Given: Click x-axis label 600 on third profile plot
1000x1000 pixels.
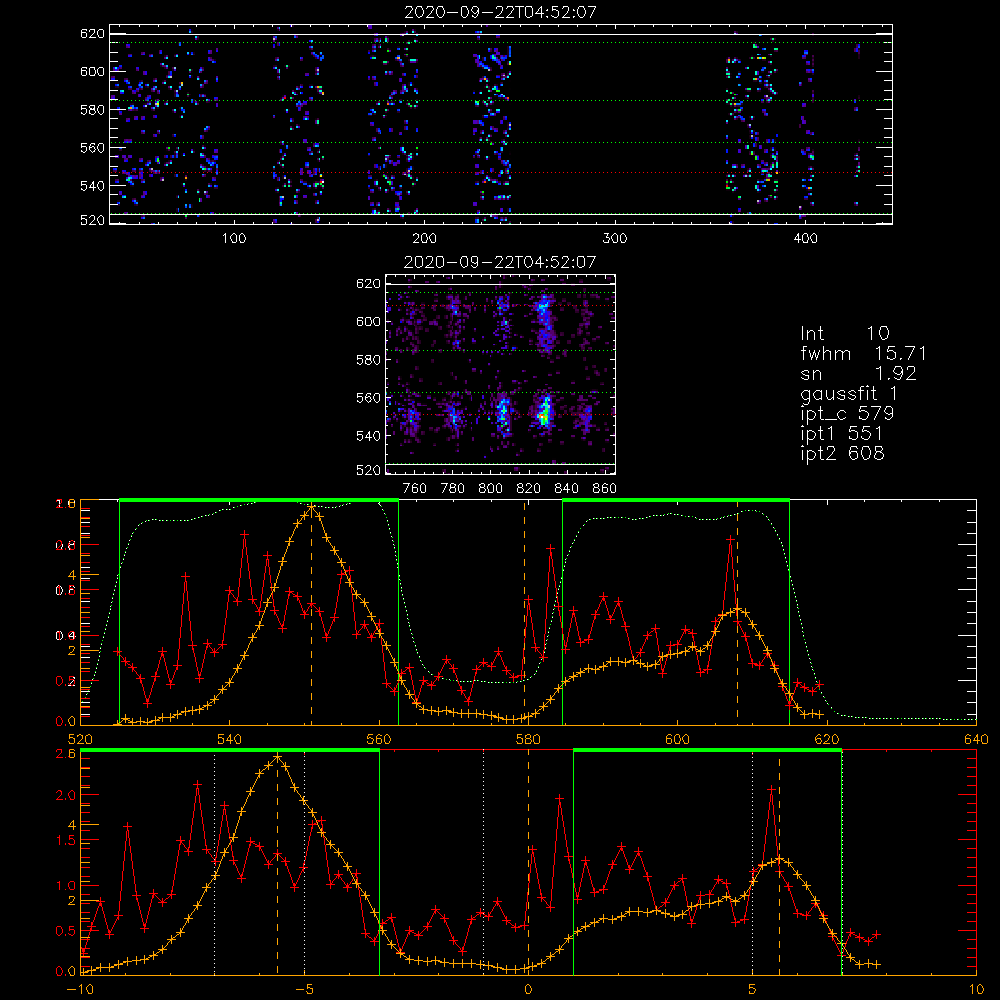Looking at the screenshot, I should click(677, 739).
